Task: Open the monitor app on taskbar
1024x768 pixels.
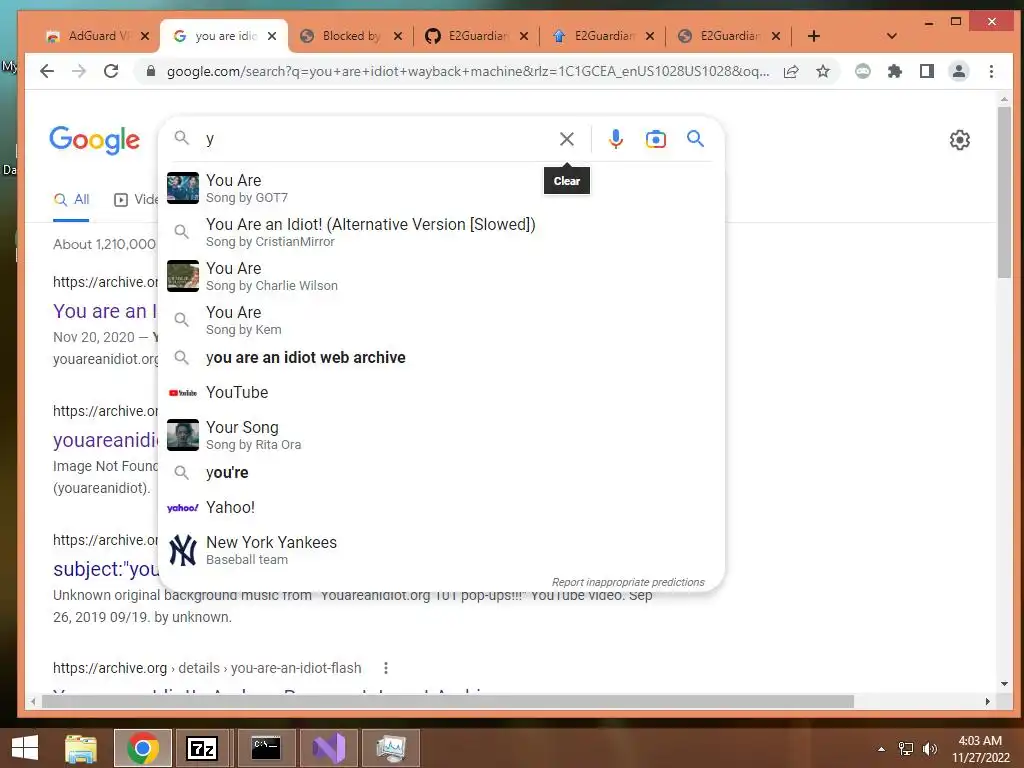Action: (x=391, y=748)
